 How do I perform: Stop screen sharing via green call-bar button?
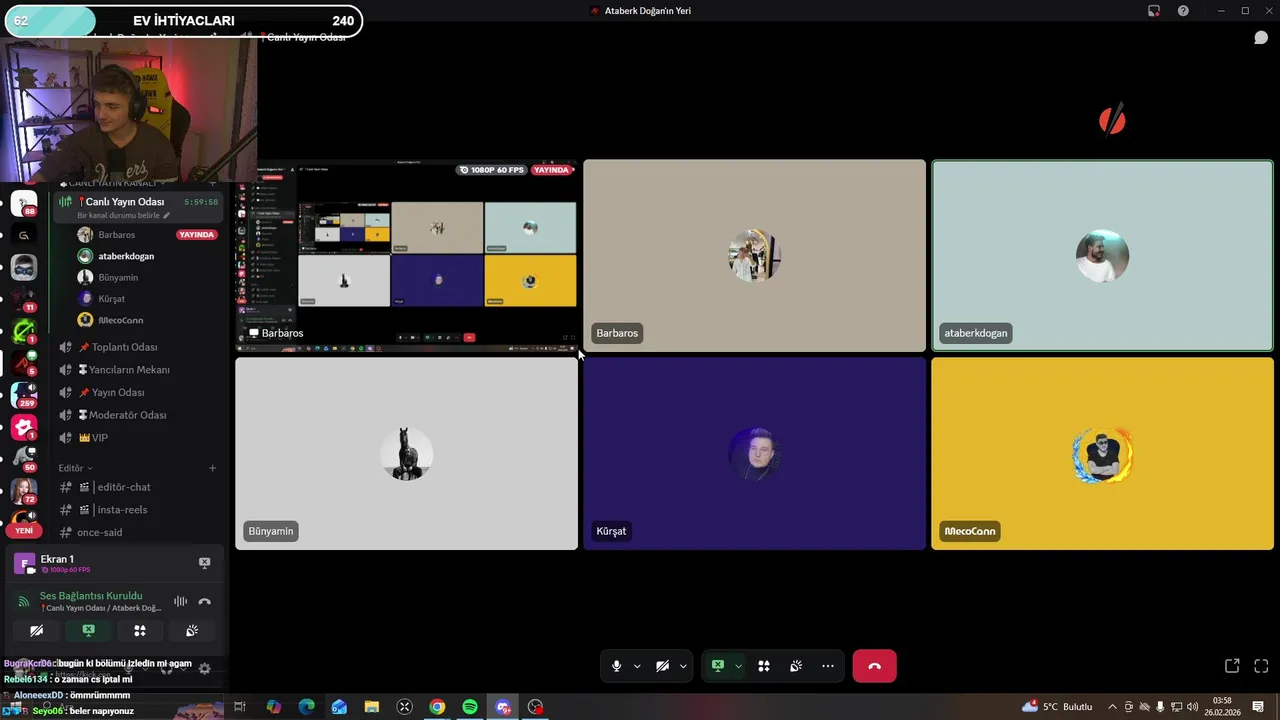[x=717, y=666]
